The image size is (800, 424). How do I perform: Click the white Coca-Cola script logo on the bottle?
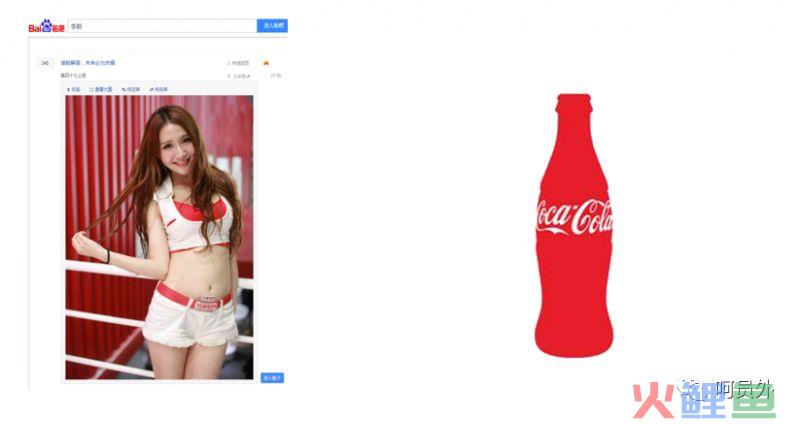(574, 217)
